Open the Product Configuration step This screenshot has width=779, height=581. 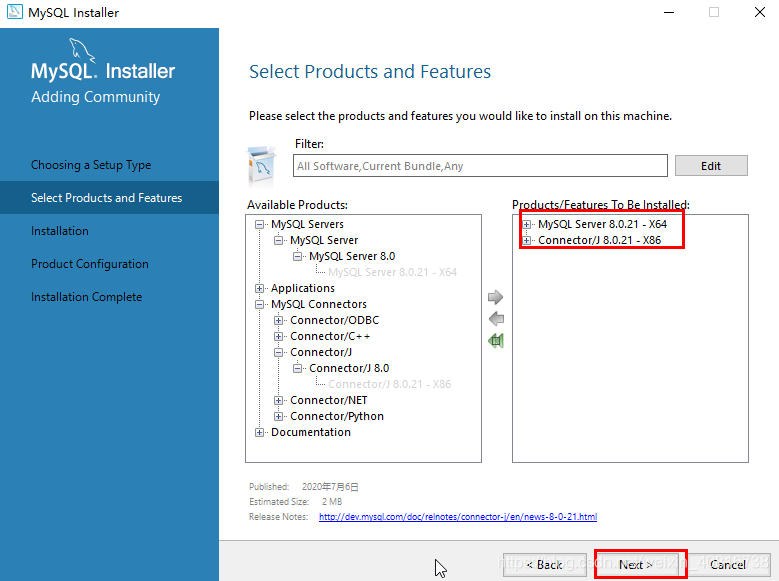pos(89,264)
